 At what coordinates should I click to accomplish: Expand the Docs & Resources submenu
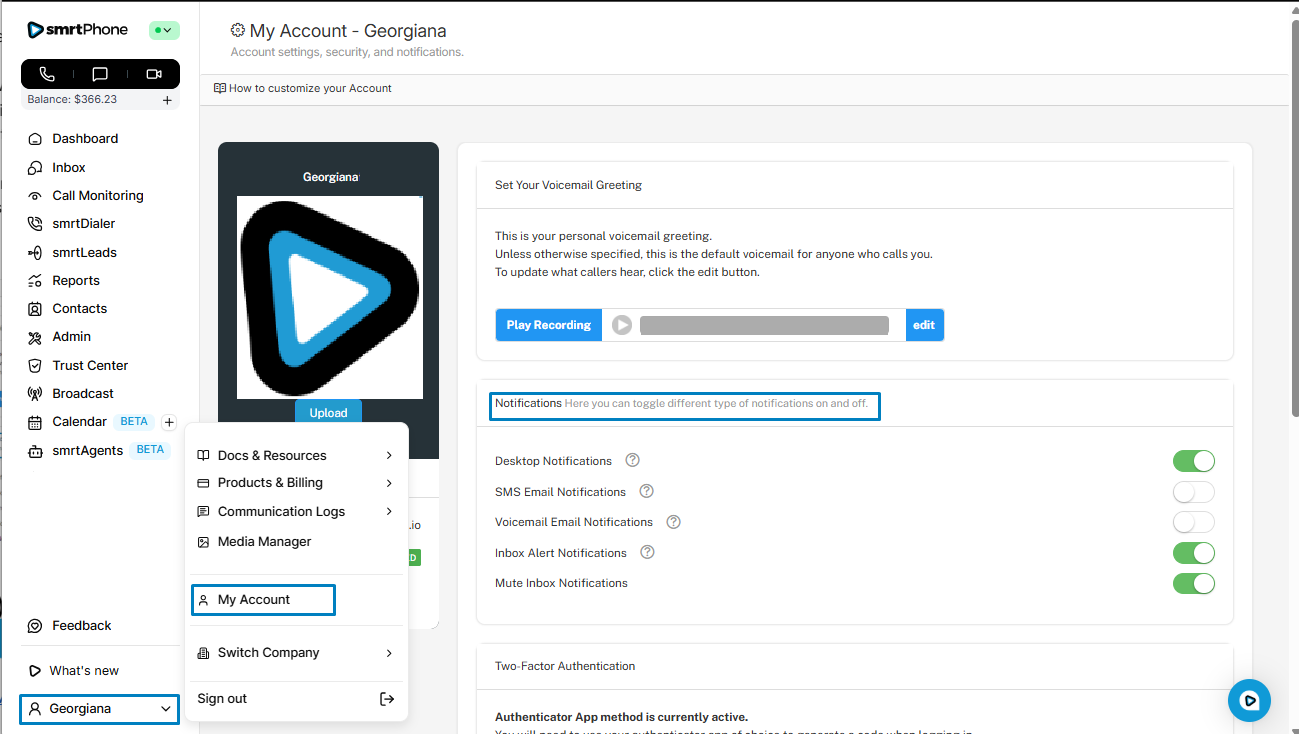(296, 455)
